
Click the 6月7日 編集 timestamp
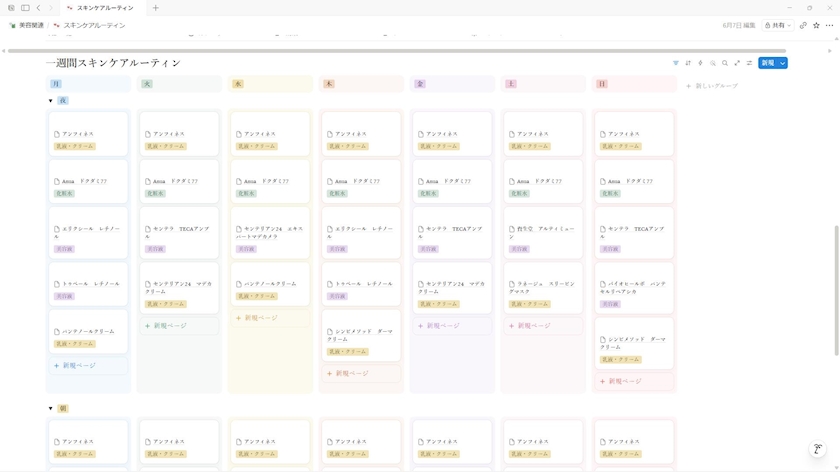[739, 25]
